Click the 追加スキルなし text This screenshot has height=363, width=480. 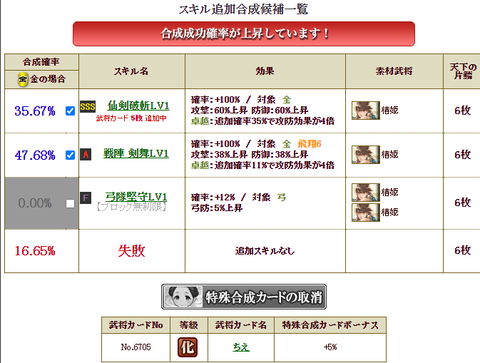pyautogui.click(x=265, y=251)
